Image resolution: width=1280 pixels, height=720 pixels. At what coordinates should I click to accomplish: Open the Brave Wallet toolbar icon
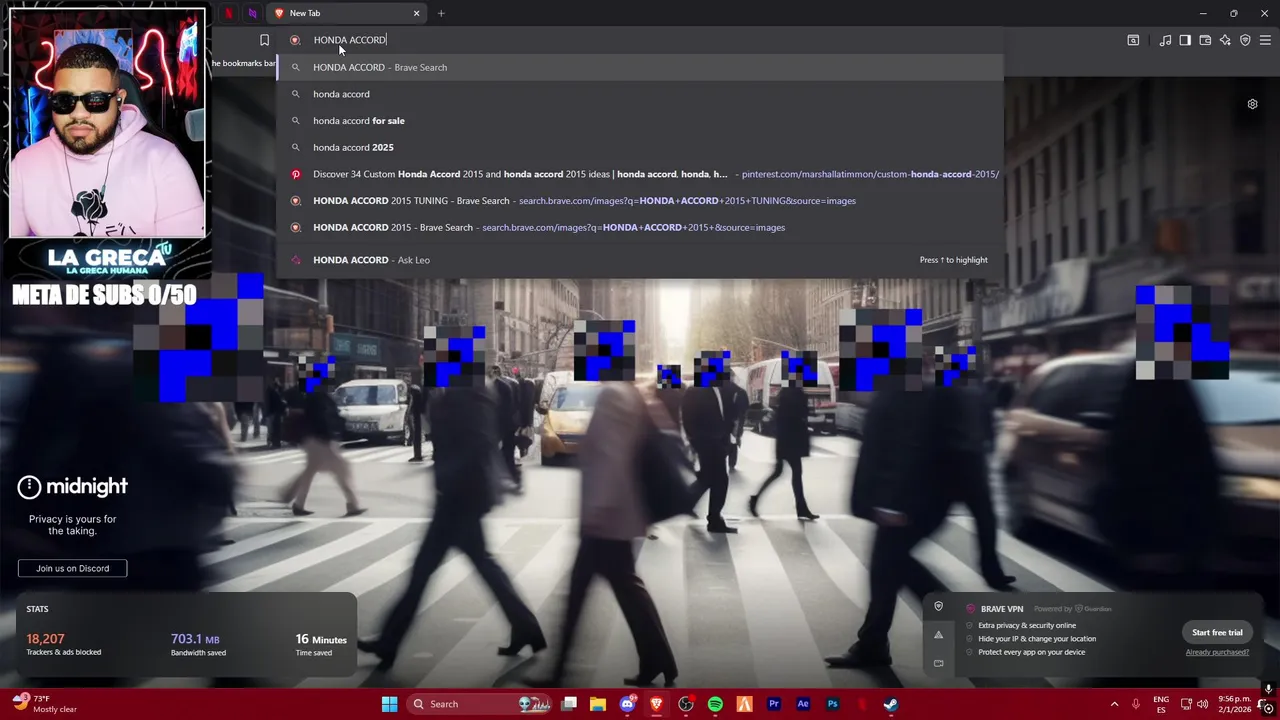1205,40
